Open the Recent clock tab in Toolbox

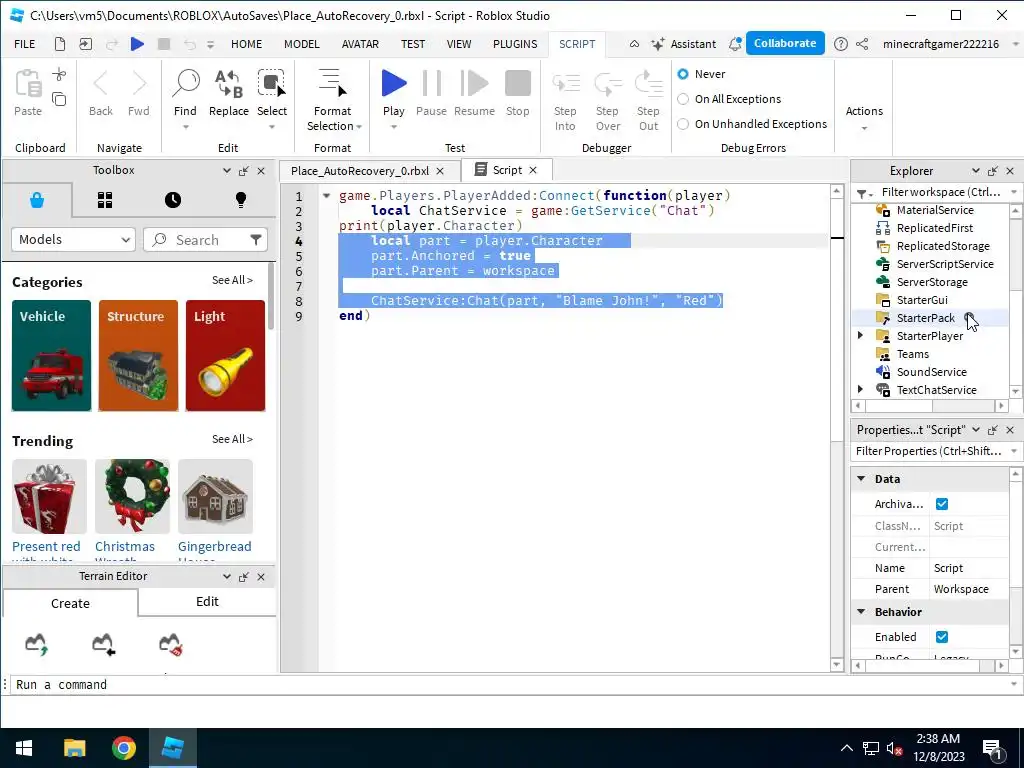pyautogui.click(x=172, y=200)
